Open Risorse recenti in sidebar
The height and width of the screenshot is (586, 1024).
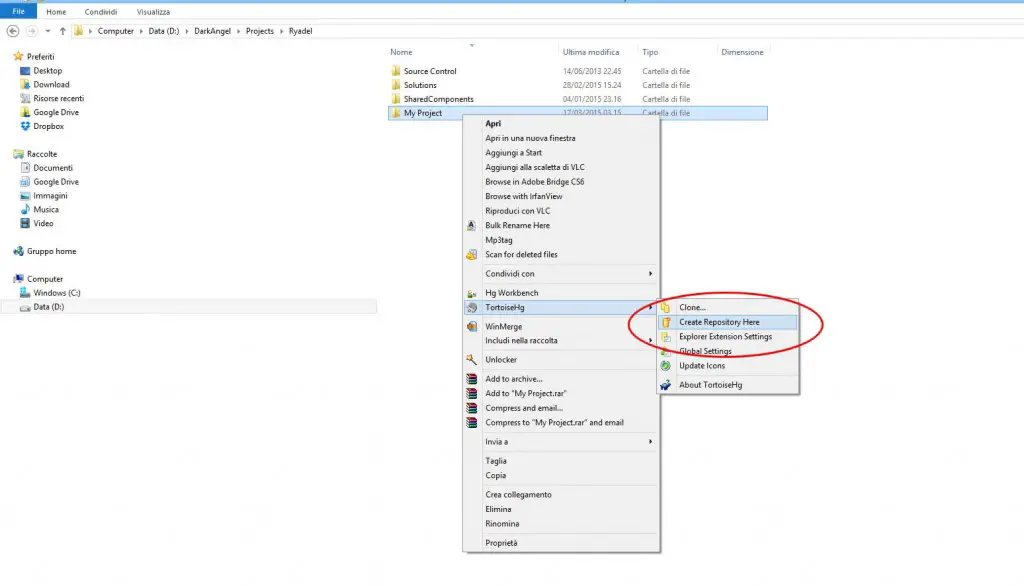click(59, 99)
